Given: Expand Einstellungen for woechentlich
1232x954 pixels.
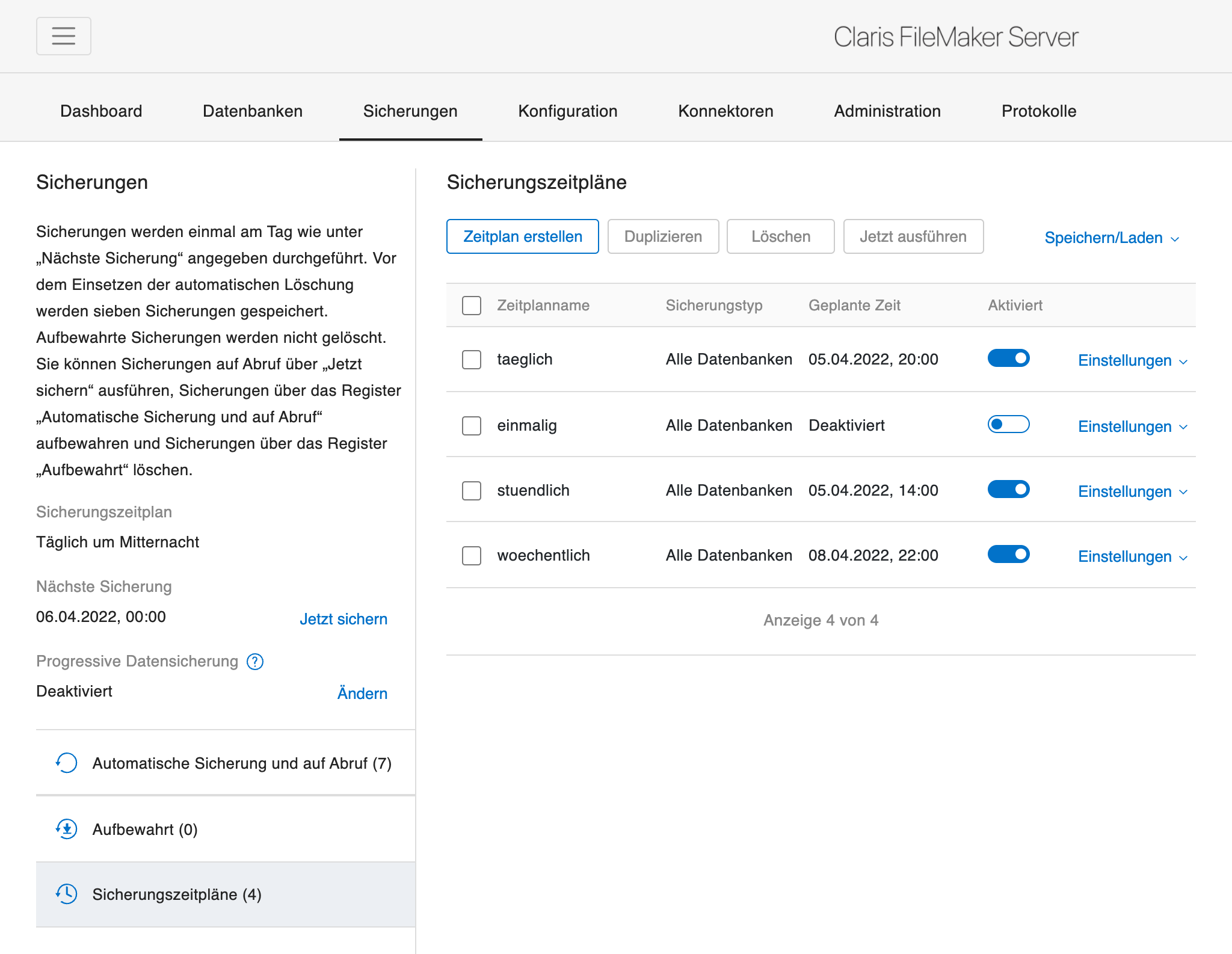Looking at the screenshot, I should (x=1133, y=557).
